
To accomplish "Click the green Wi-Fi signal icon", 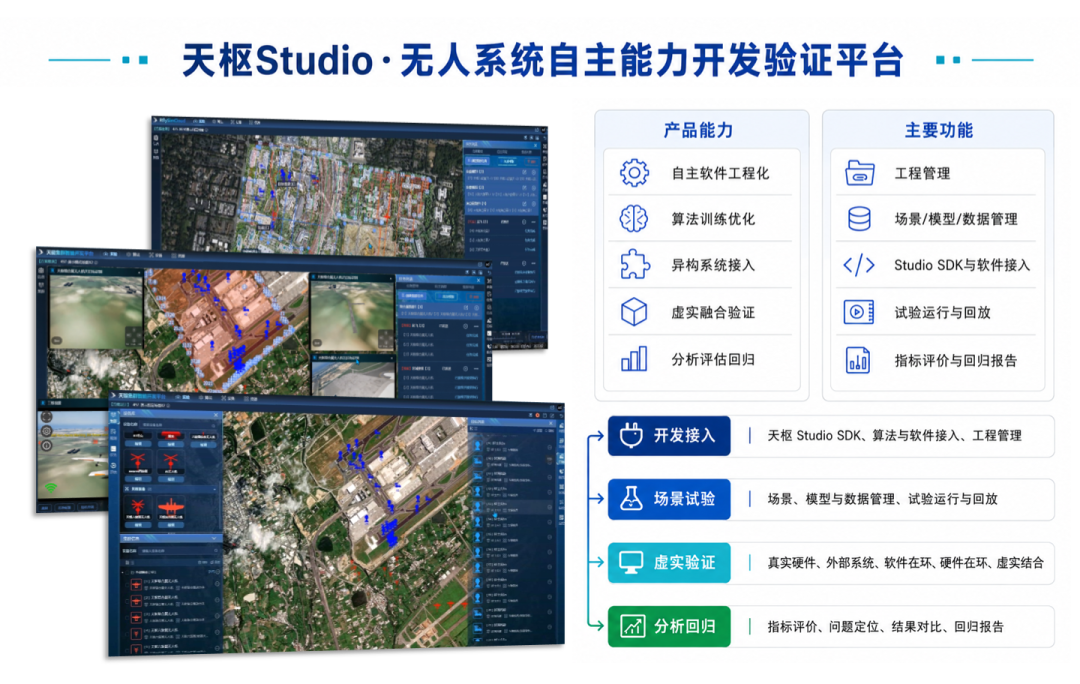I will pyautogui.click(x=50, y=488).
